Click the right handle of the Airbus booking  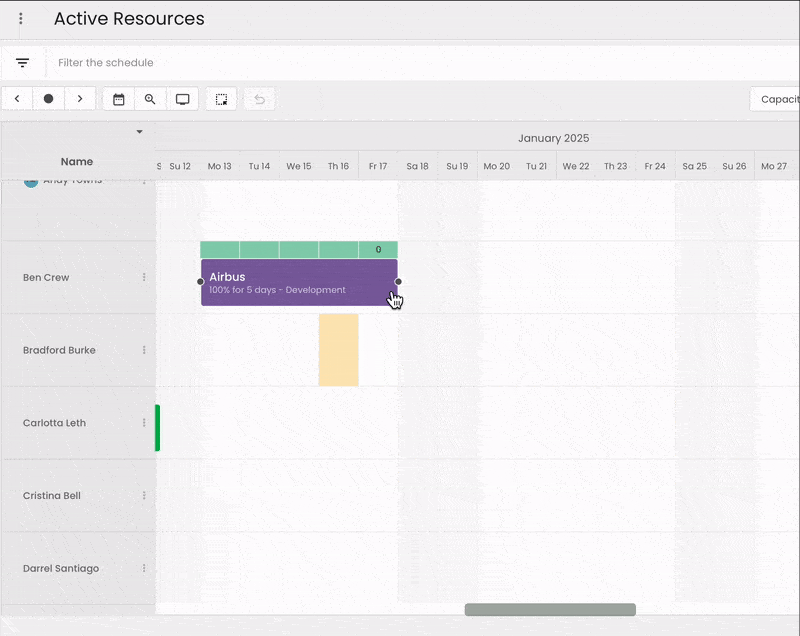point(398,282)
